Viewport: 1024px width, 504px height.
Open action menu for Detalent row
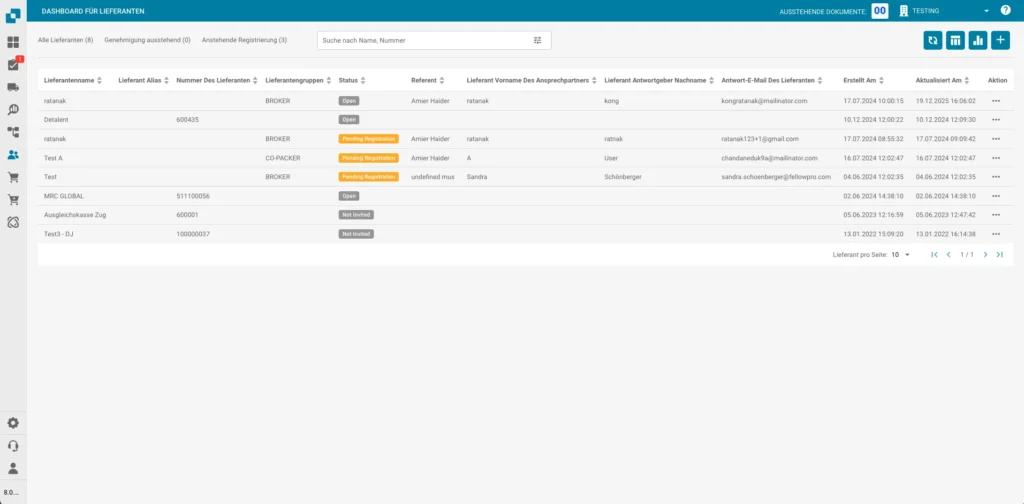point(996,120)
